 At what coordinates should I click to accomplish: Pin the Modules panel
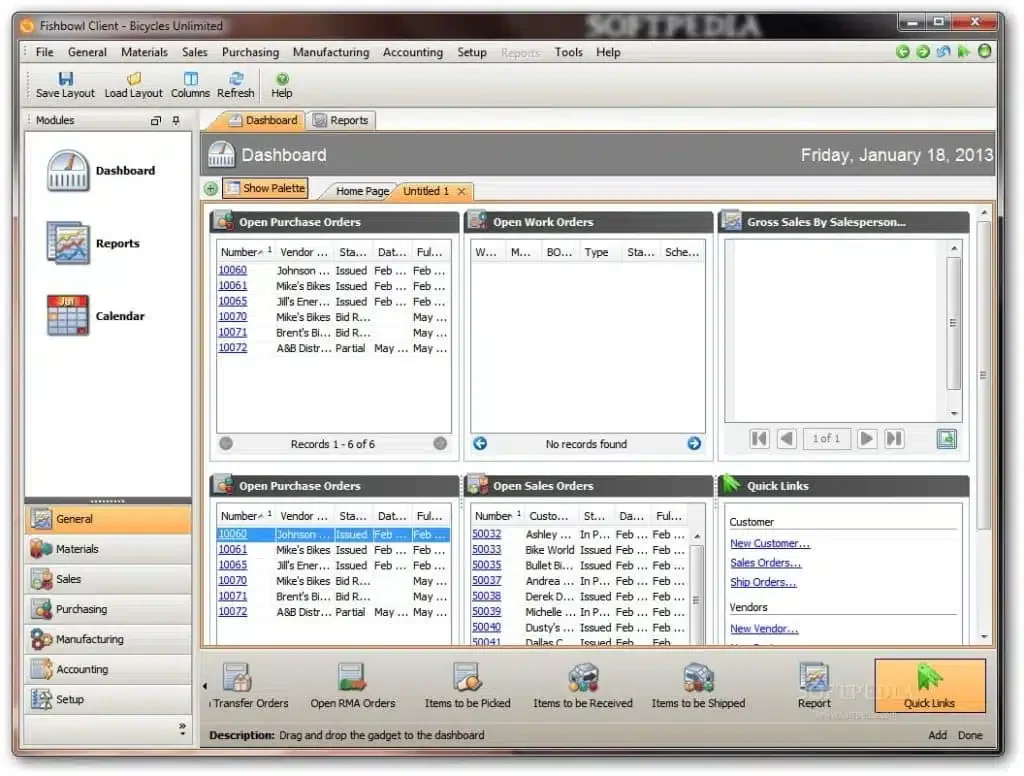click(176, 121)
